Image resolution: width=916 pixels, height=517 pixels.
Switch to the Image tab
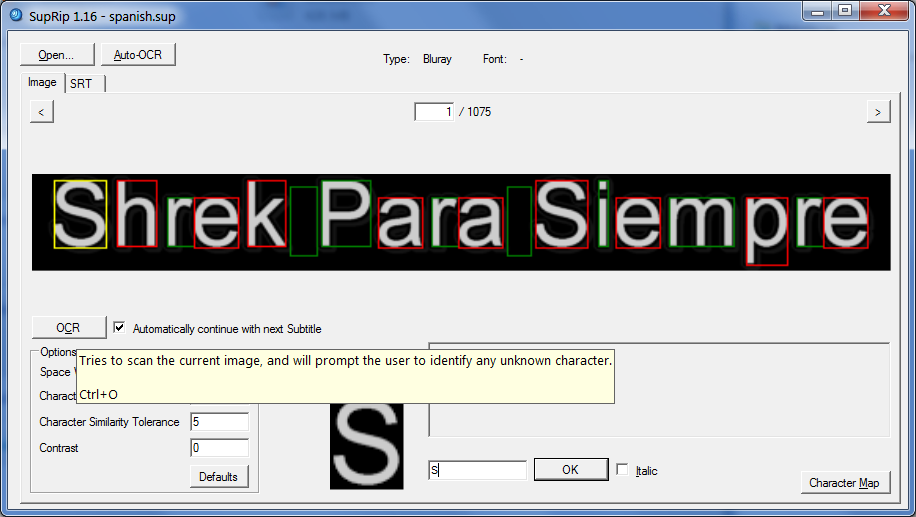click(x=42, y=82)
